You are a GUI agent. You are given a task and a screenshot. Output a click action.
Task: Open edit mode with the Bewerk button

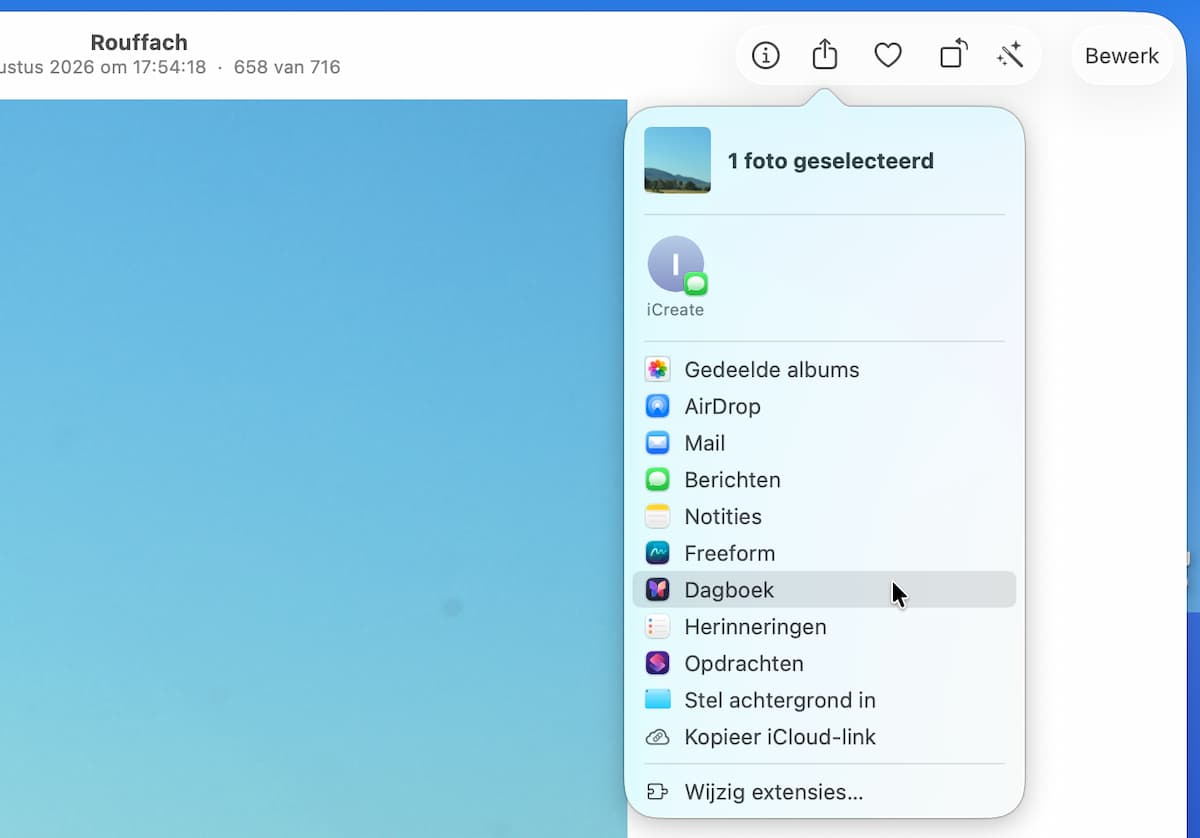click(x=1122, y=56)
